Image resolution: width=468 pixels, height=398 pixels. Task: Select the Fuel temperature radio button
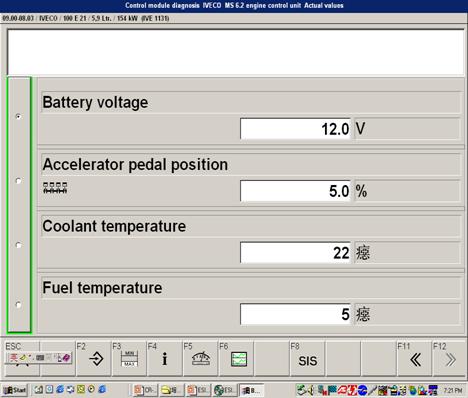point(19,305)
